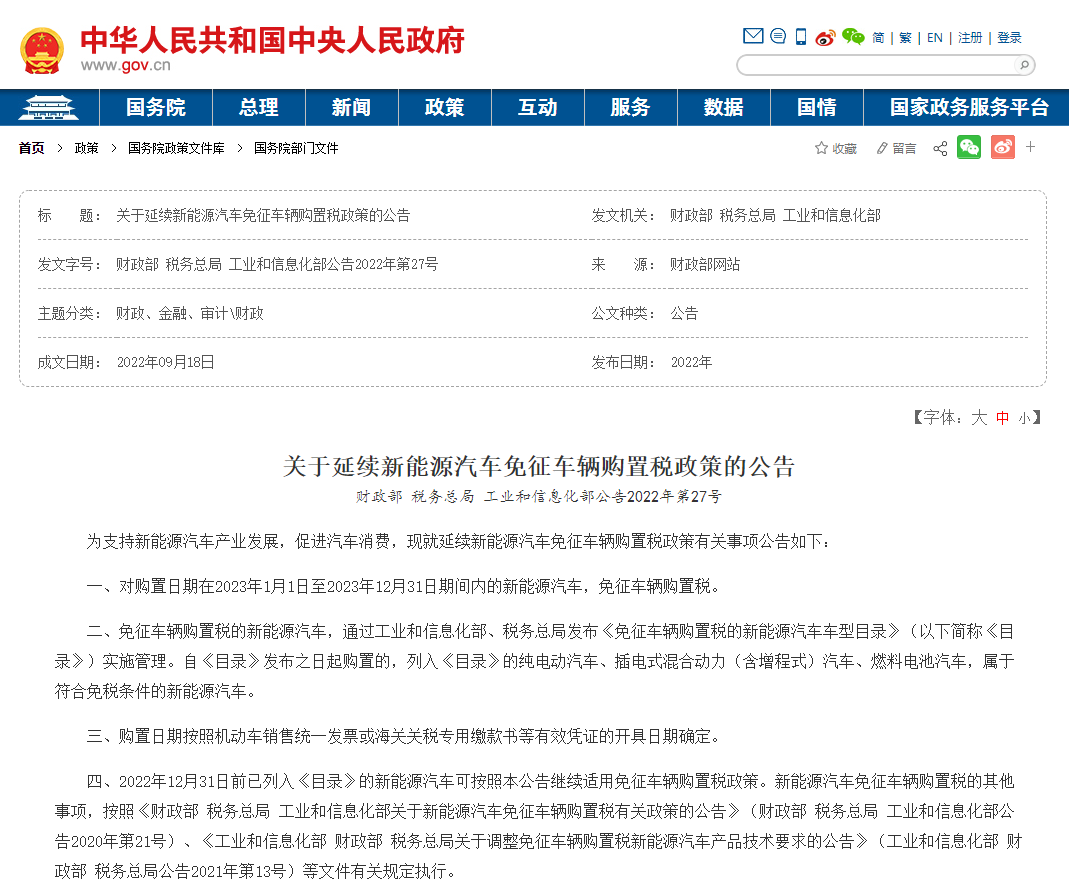The height and width of the screenshot is (892, 1069).
Task: Click the 注册 register link
Action: pos(970,38)
